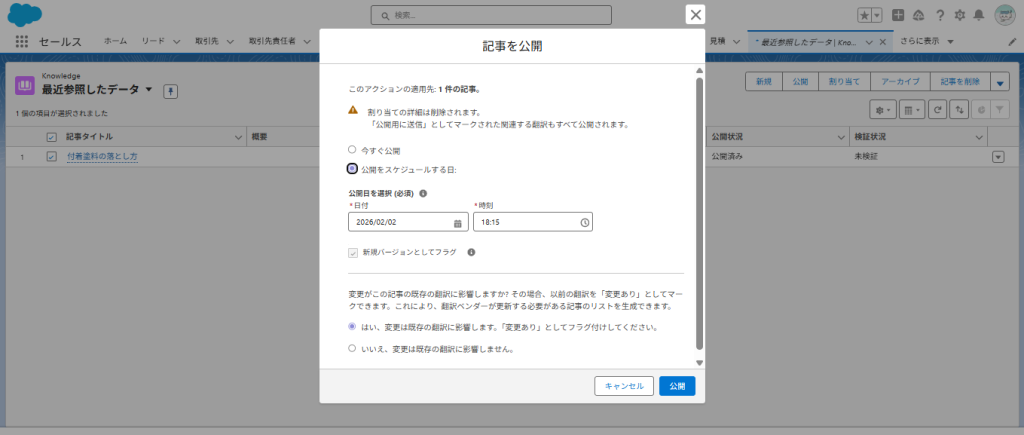The height and width of the screenshot is (435, 1024).
Task: Click the sort arrows icon in list toolbar
Action: pos(959,110)
